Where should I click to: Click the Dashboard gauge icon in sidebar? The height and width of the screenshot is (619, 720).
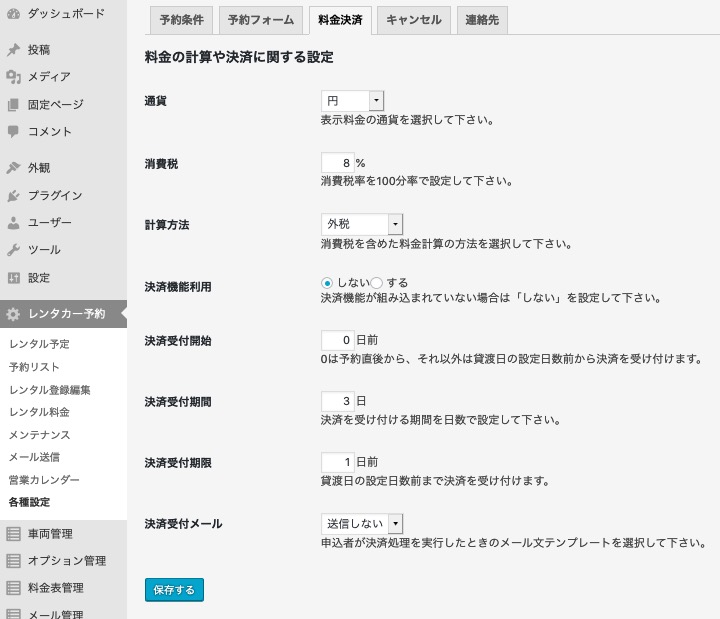pyautogui.click(x=13, y=14)
